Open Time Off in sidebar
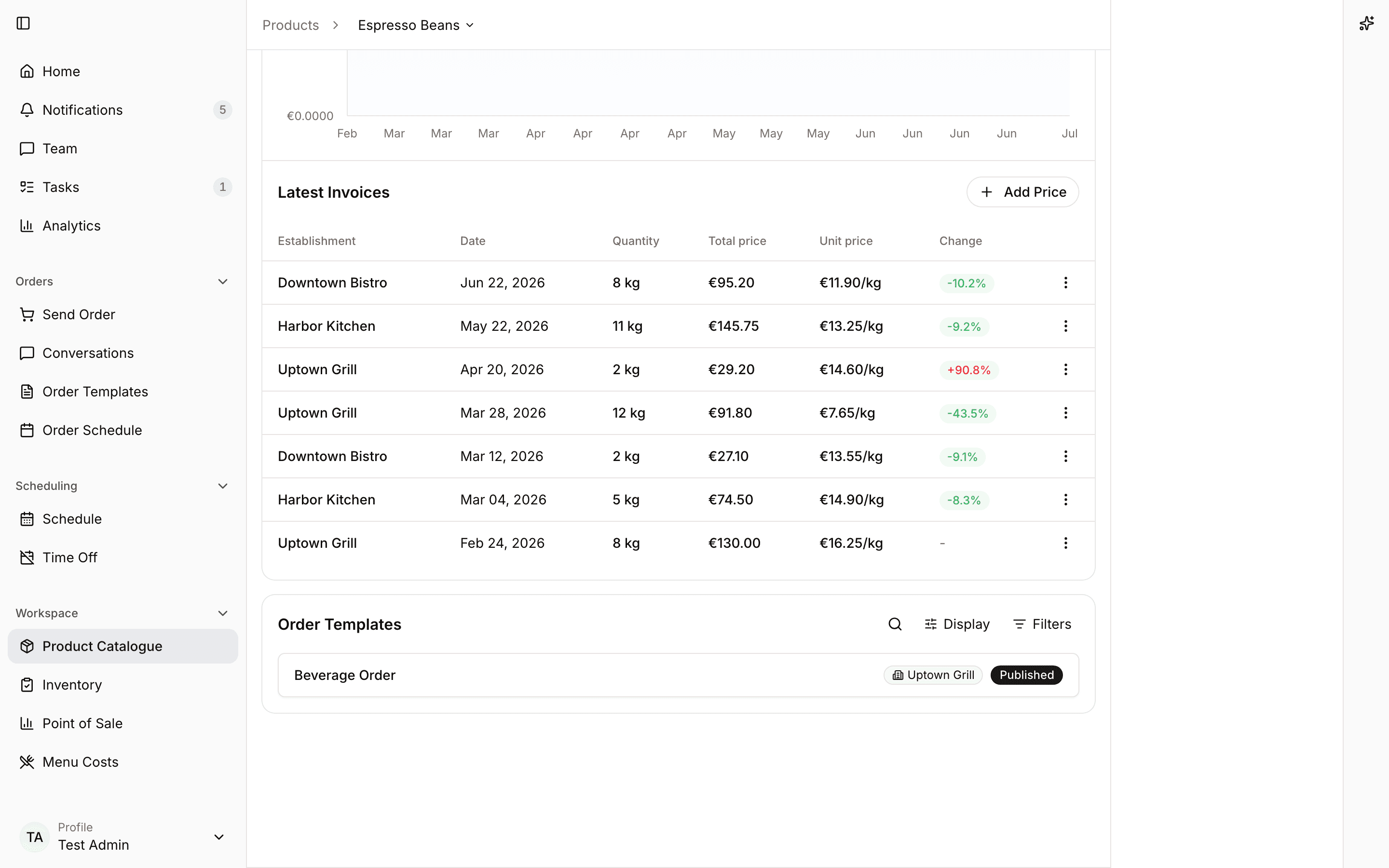The height and width of the screenshot is (868, 1389). click(123, 557)
